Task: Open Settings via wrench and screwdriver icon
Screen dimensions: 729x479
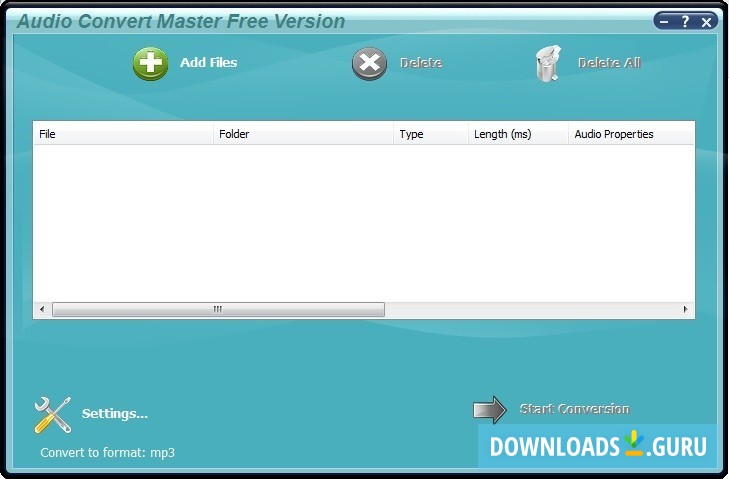Action: pyautogui.click(x=53, y=415)
